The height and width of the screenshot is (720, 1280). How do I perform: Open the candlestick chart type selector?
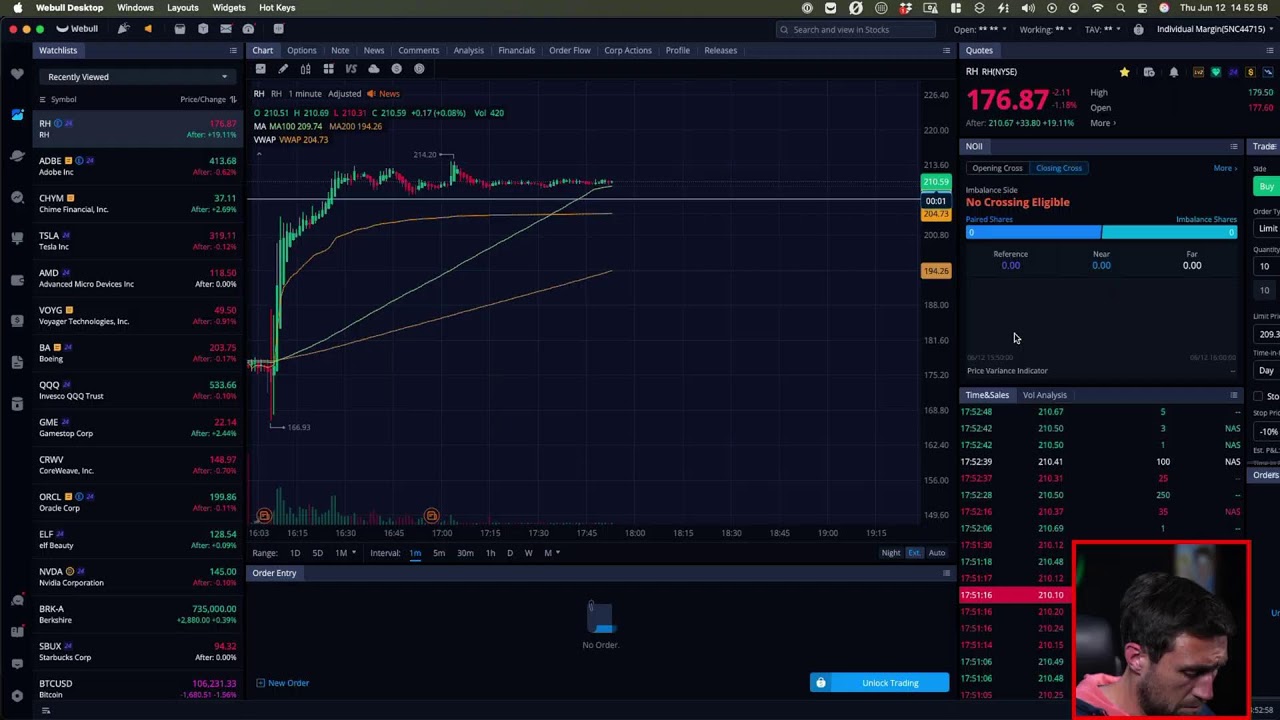click(x=305, y=69)
